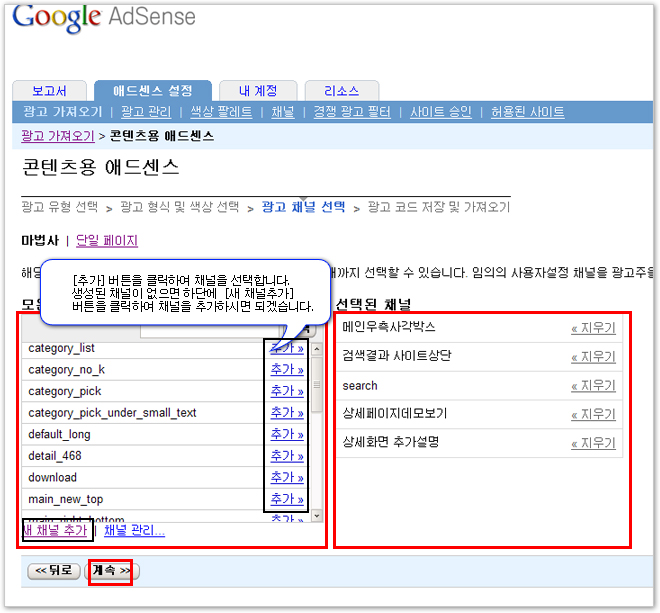Remove the search channel
This screenshot has width=660, height=613.
pos(593,385)
